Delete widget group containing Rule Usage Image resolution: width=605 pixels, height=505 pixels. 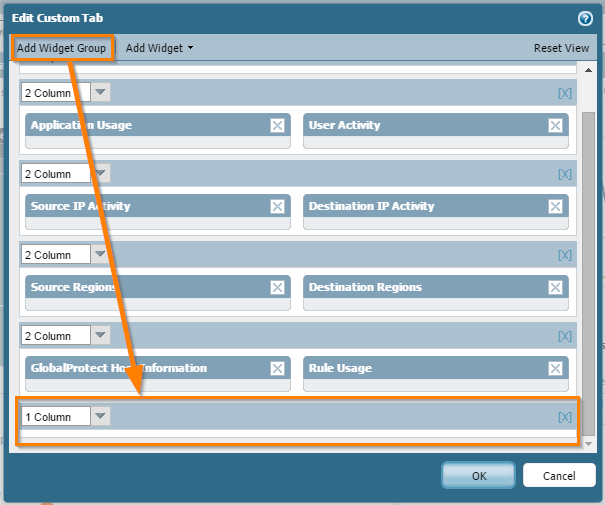pos(564,336)
